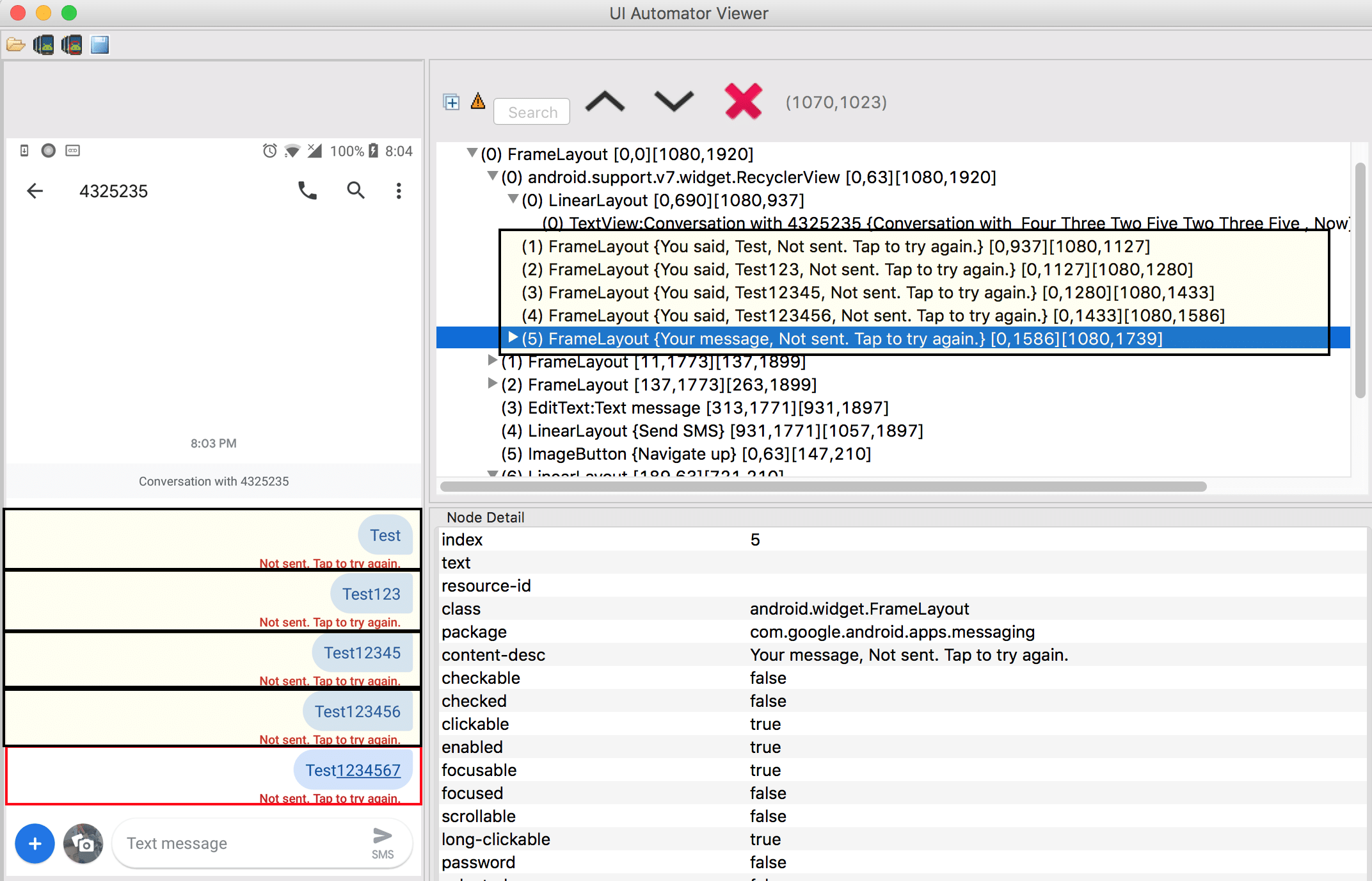Click the Save floppy disk icon
The image size is (1372, 881).
100,45
